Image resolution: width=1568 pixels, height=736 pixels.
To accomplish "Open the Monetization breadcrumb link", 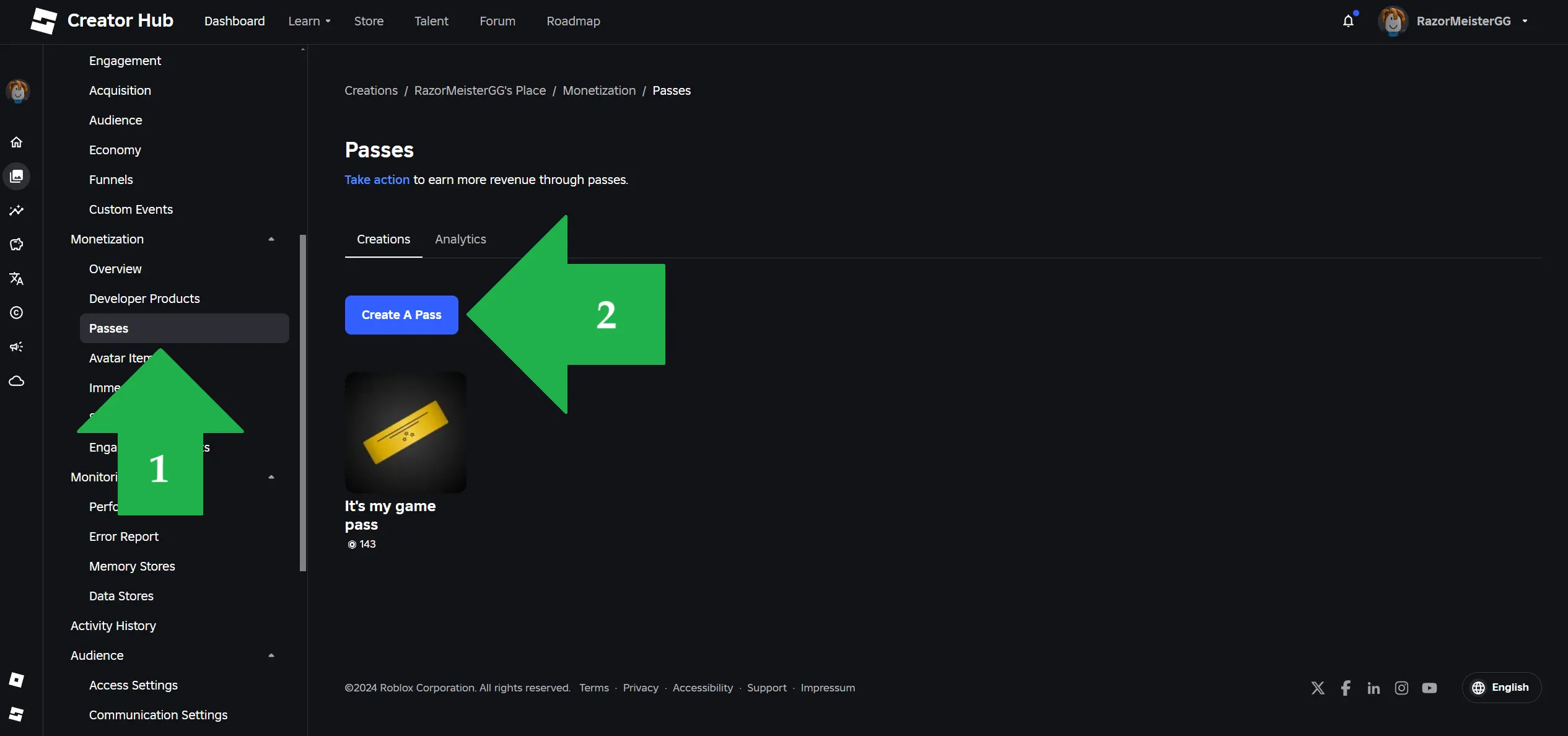I will pyautogui.click(x=599, y=90).
